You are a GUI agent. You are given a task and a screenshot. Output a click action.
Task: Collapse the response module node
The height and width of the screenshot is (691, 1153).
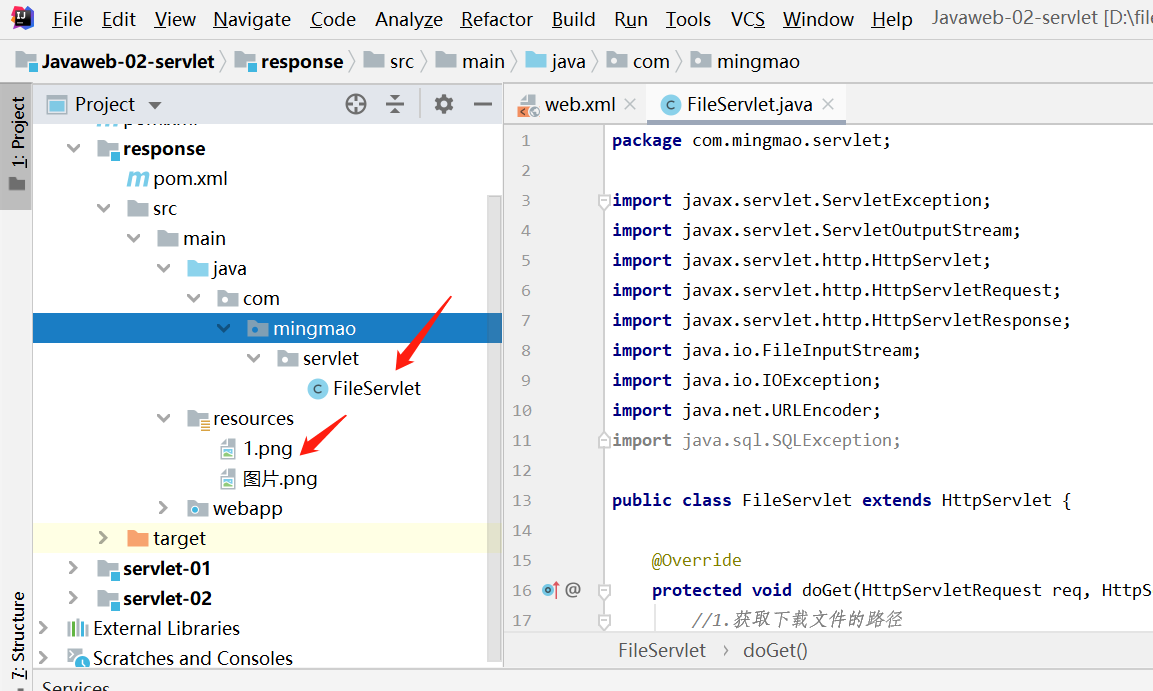(x=74, y=148)
